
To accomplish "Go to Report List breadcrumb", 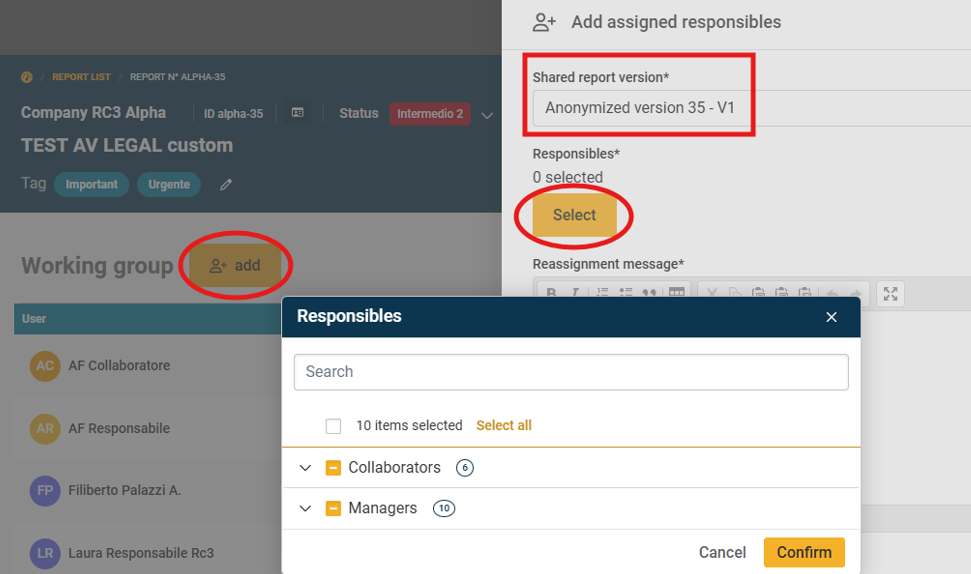I will click(81, 77).
